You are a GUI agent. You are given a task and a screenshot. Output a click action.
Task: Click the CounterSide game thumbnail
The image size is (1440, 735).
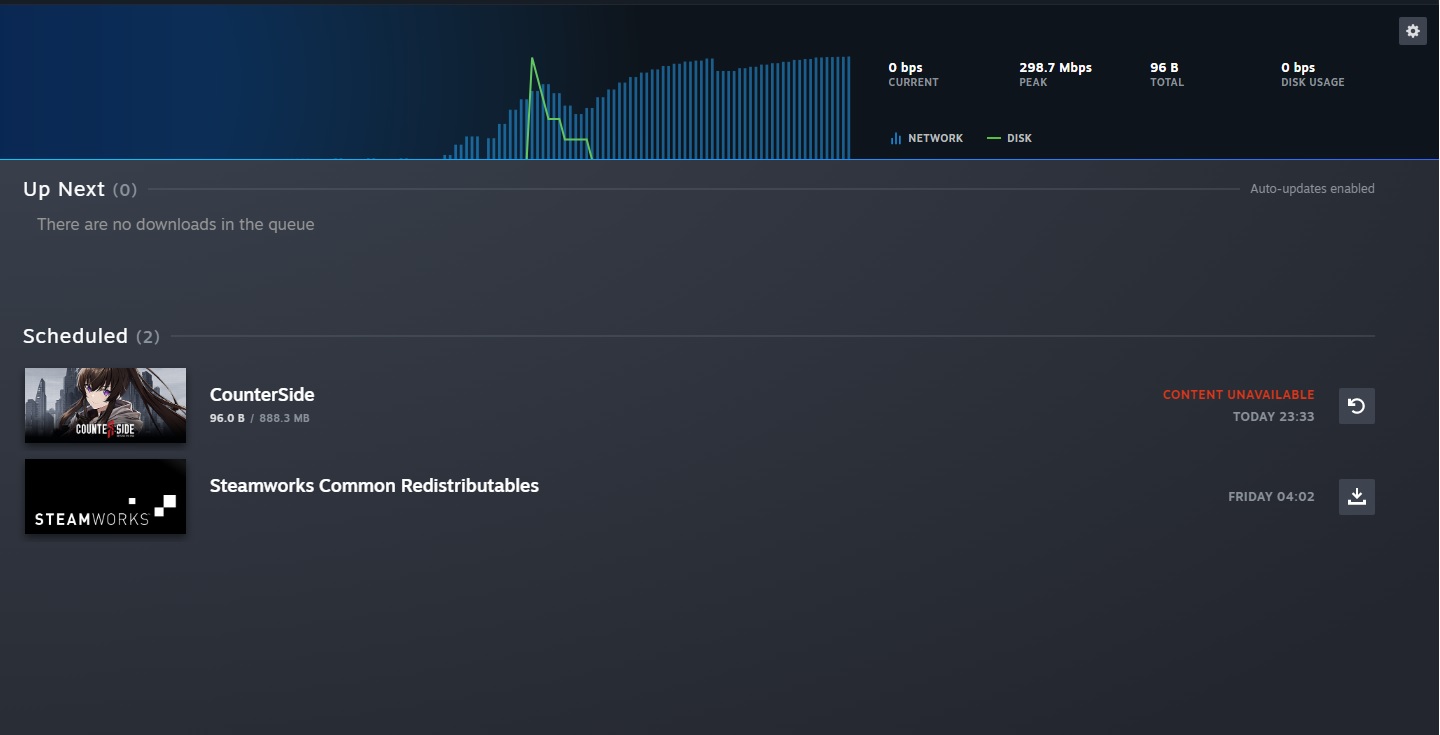105,405
